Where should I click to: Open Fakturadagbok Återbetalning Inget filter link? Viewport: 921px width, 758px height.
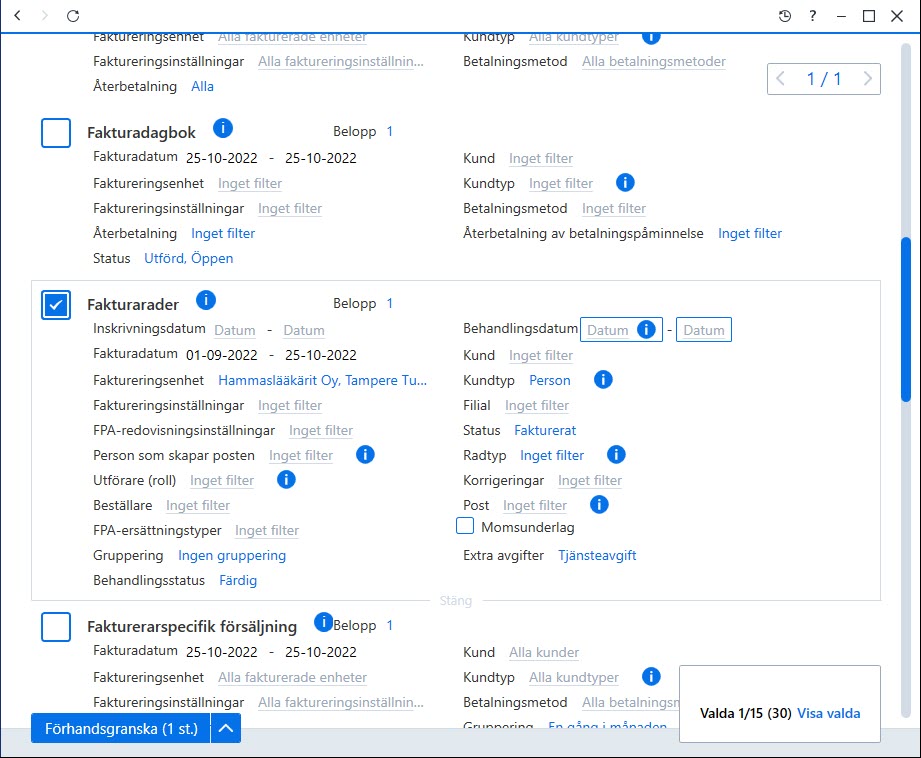(223, 233)
